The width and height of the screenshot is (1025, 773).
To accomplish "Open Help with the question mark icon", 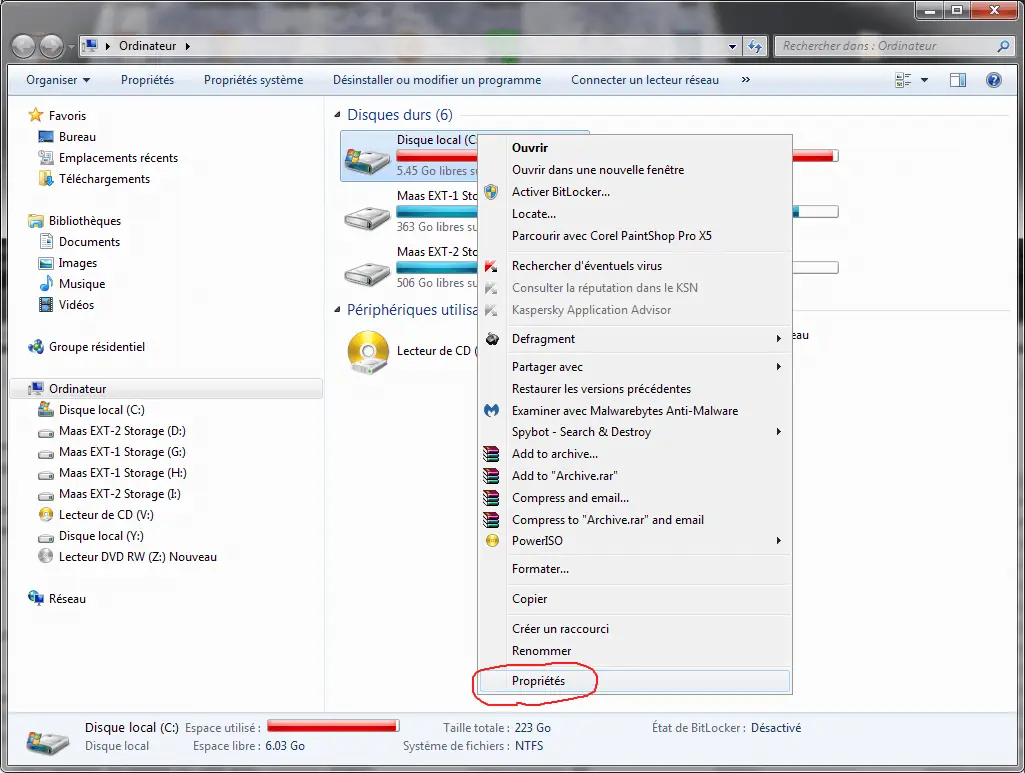I will (994, 80).
